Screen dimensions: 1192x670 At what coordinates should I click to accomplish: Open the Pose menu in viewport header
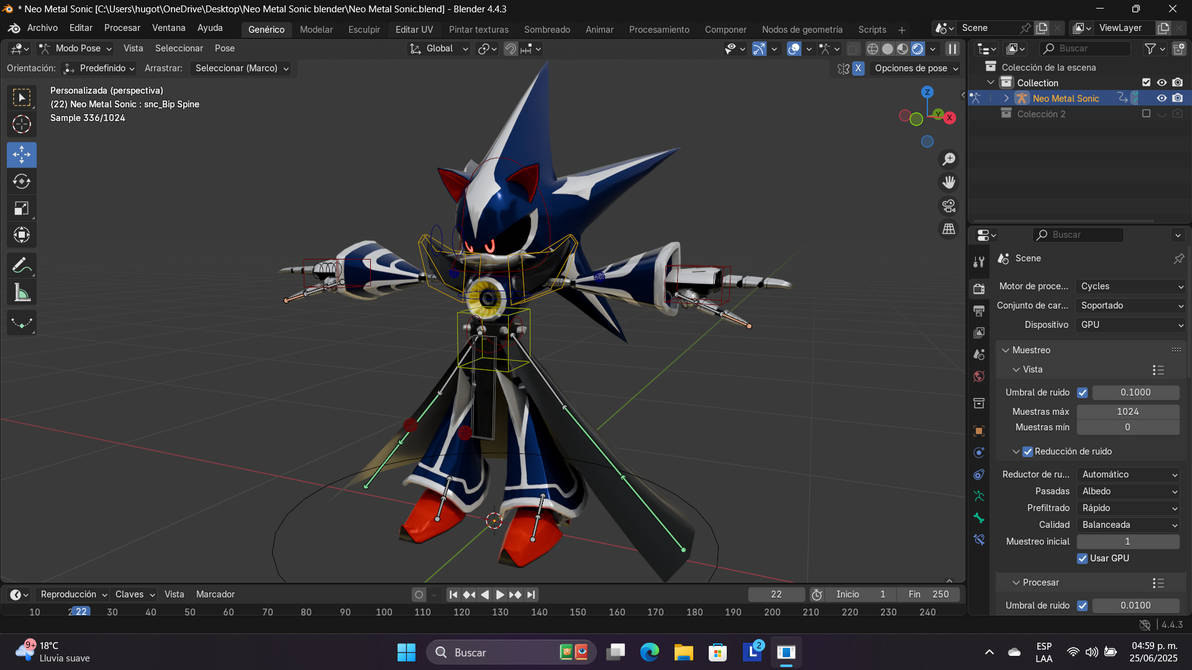point(224,48)
